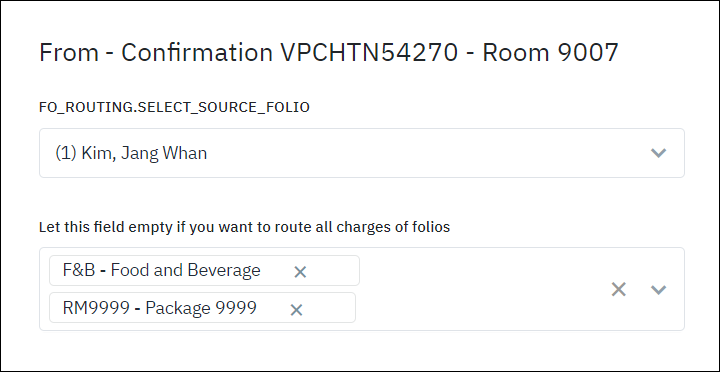The height and width of the screenshot is (372, 720).
Task: Open the Kim, Jang Whan folio selector
Action: coord(362,153)
